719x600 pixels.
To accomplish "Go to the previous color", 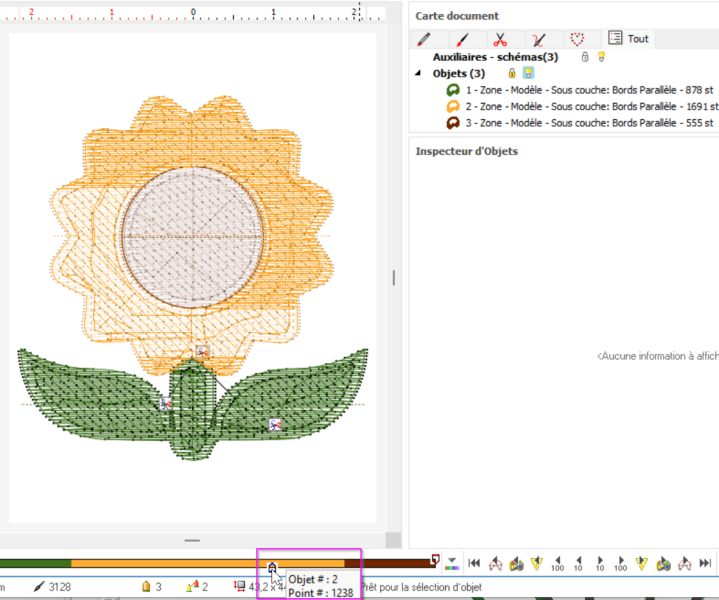I will point(516,563).
